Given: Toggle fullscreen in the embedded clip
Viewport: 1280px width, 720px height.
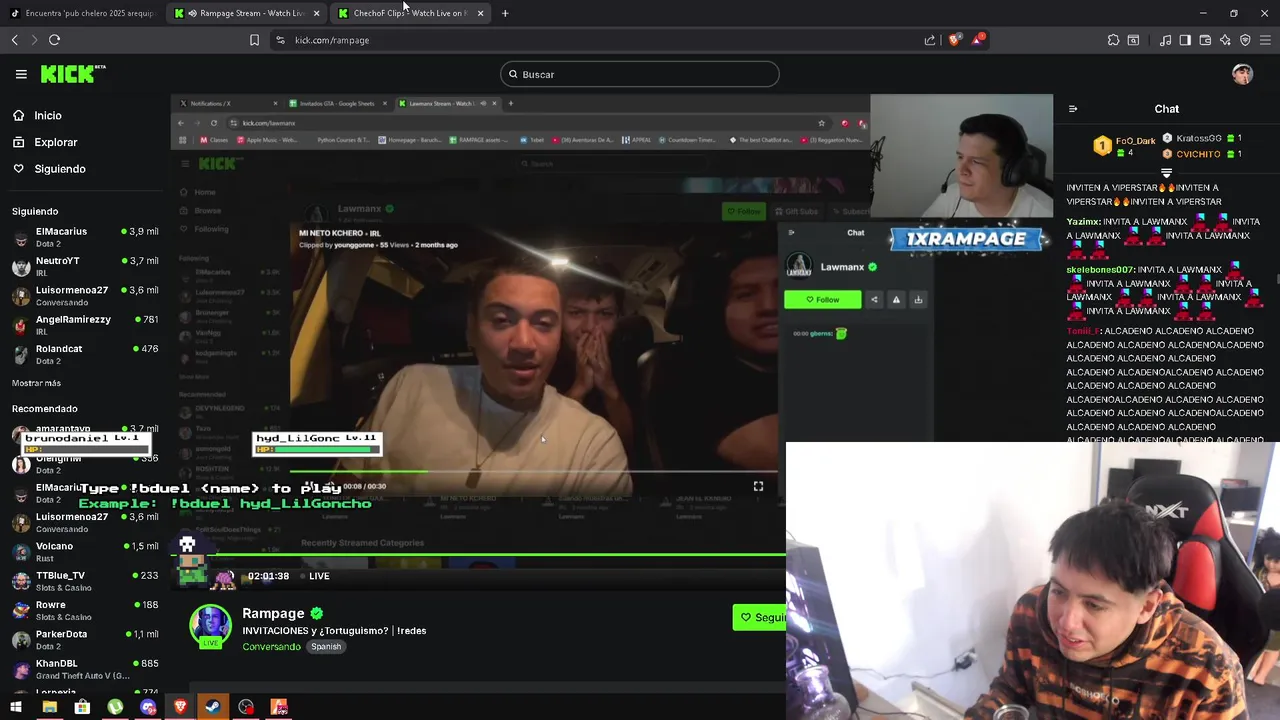Looking at the screenshot, I should point(758,486).
